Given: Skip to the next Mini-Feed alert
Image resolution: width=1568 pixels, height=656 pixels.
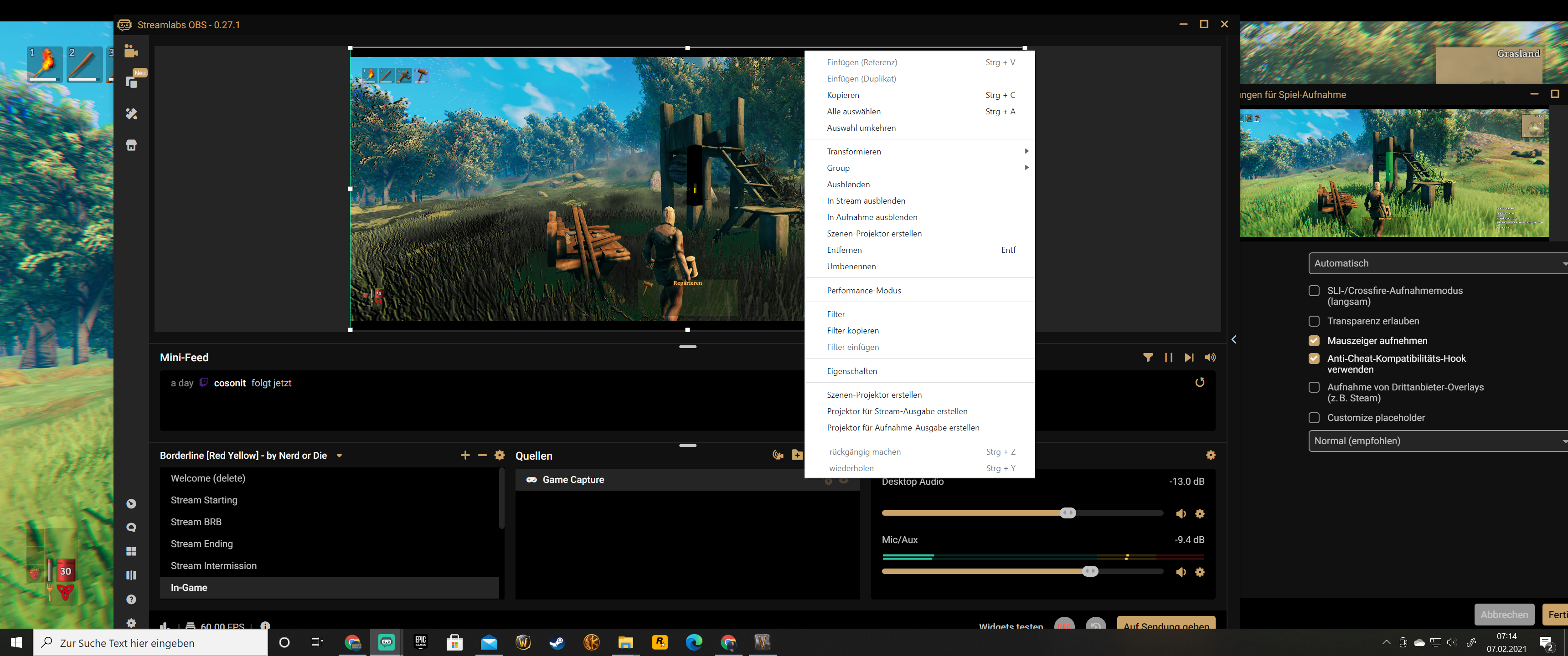Looking at the screenshot, I should pyautogui.click(x=1189, y=358).
